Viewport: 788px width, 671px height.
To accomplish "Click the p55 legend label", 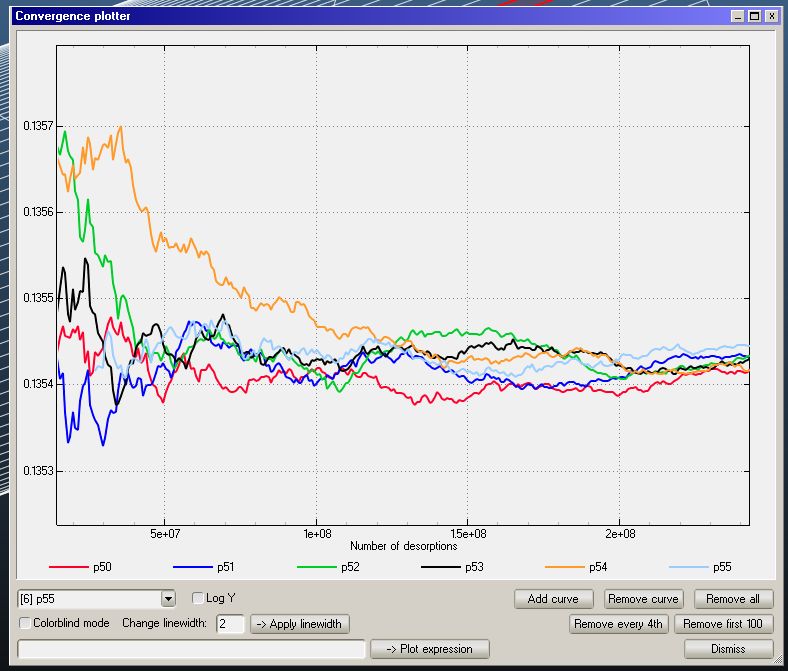I will pos(722,567).
